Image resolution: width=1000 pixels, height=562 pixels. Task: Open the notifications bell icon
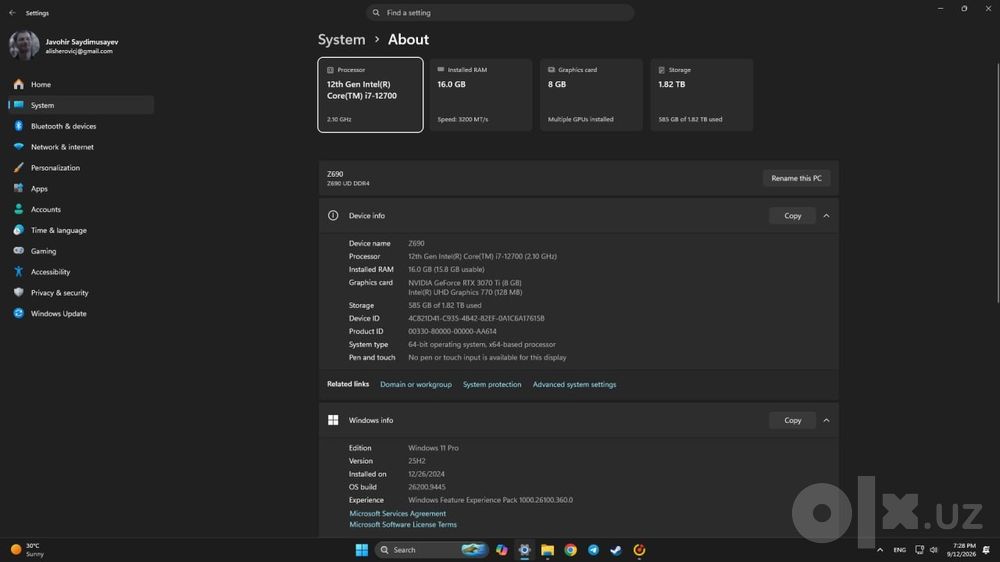987,550
